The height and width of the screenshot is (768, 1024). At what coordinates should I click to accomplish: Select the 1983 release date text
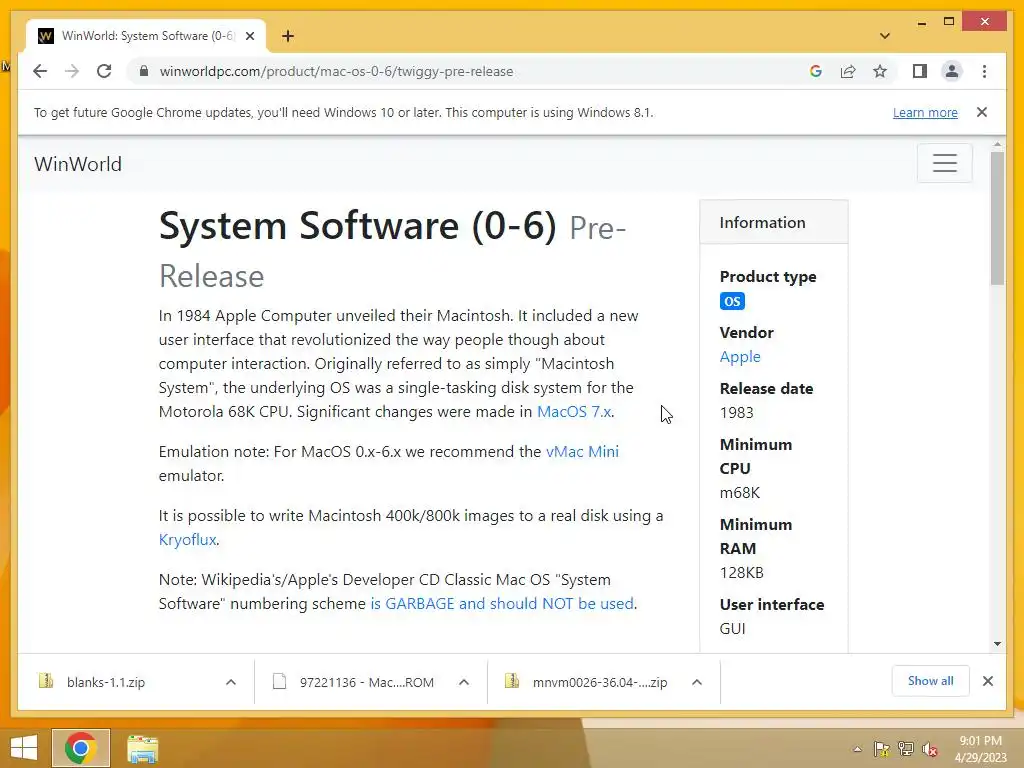click(737, 413)
